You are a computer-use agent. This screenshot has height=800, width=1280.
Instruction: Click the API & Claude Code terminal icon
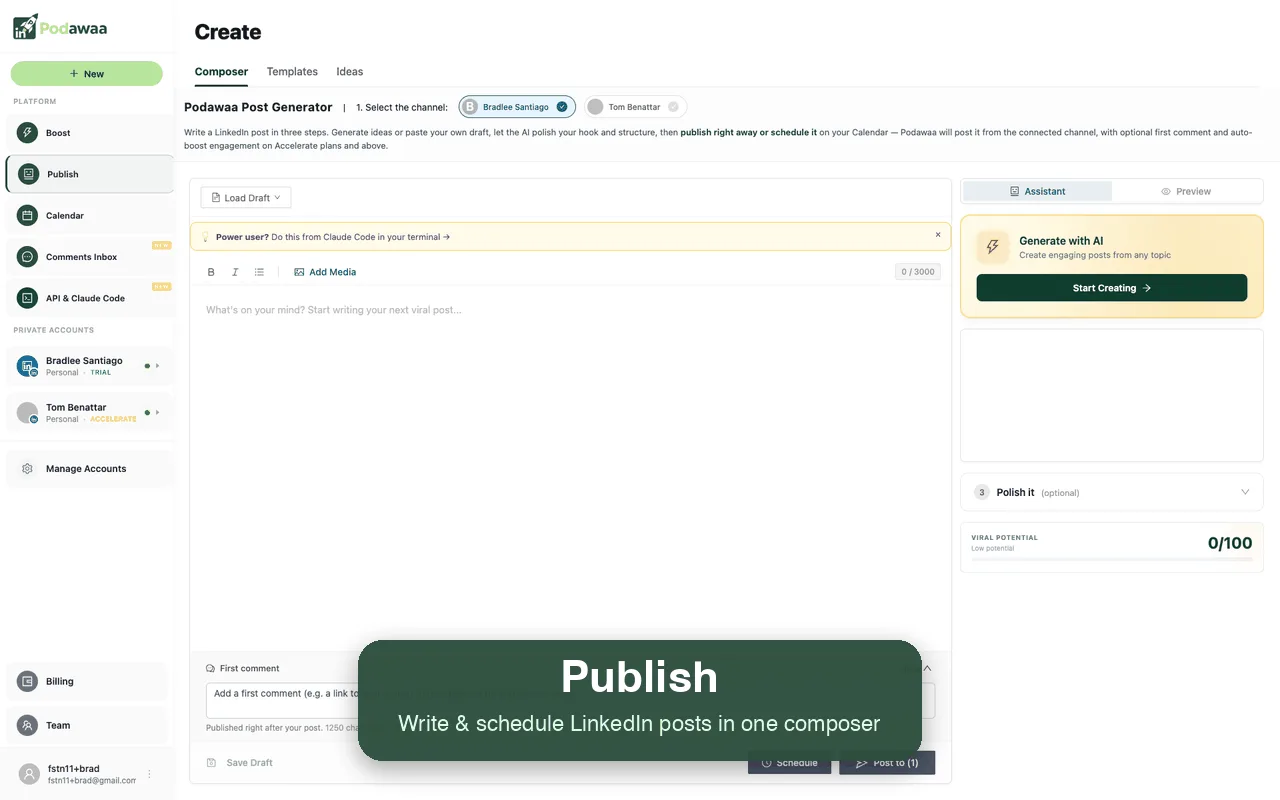click(28, 298)
